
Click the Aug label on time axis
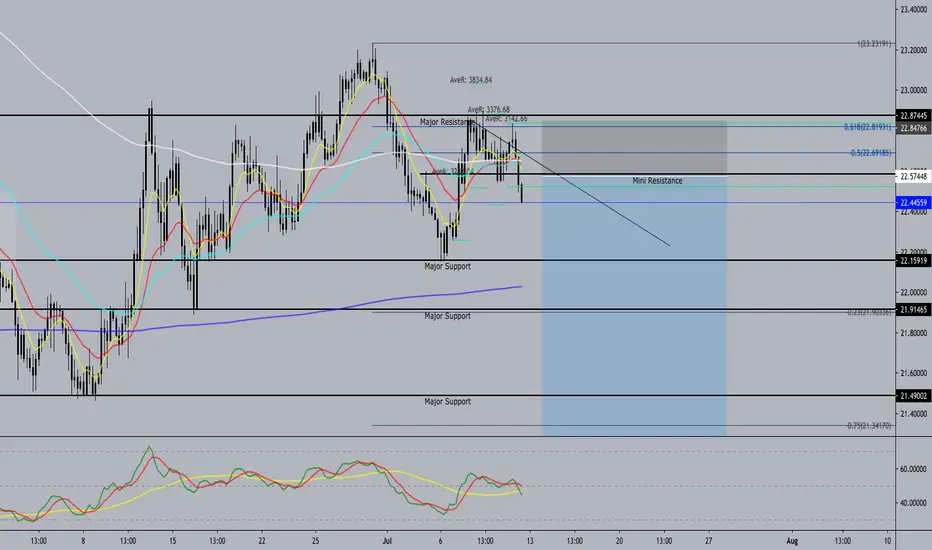[x=792, y=541]
